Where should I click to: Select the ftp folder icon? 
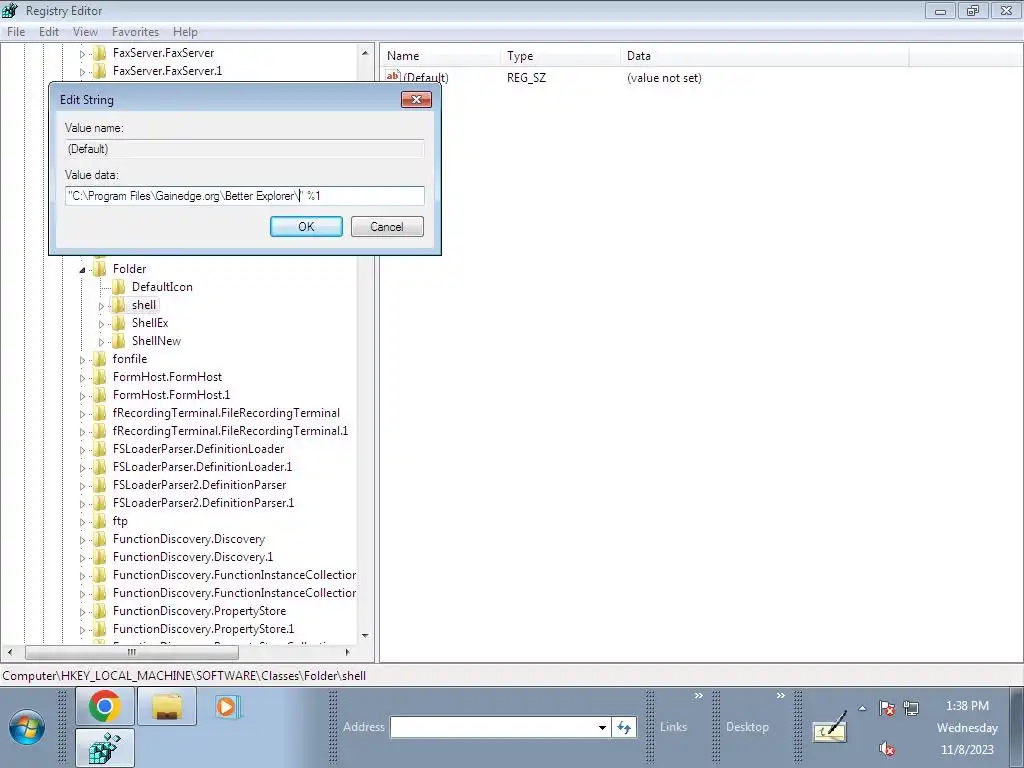pyautogui.click(x=99, y=521)
